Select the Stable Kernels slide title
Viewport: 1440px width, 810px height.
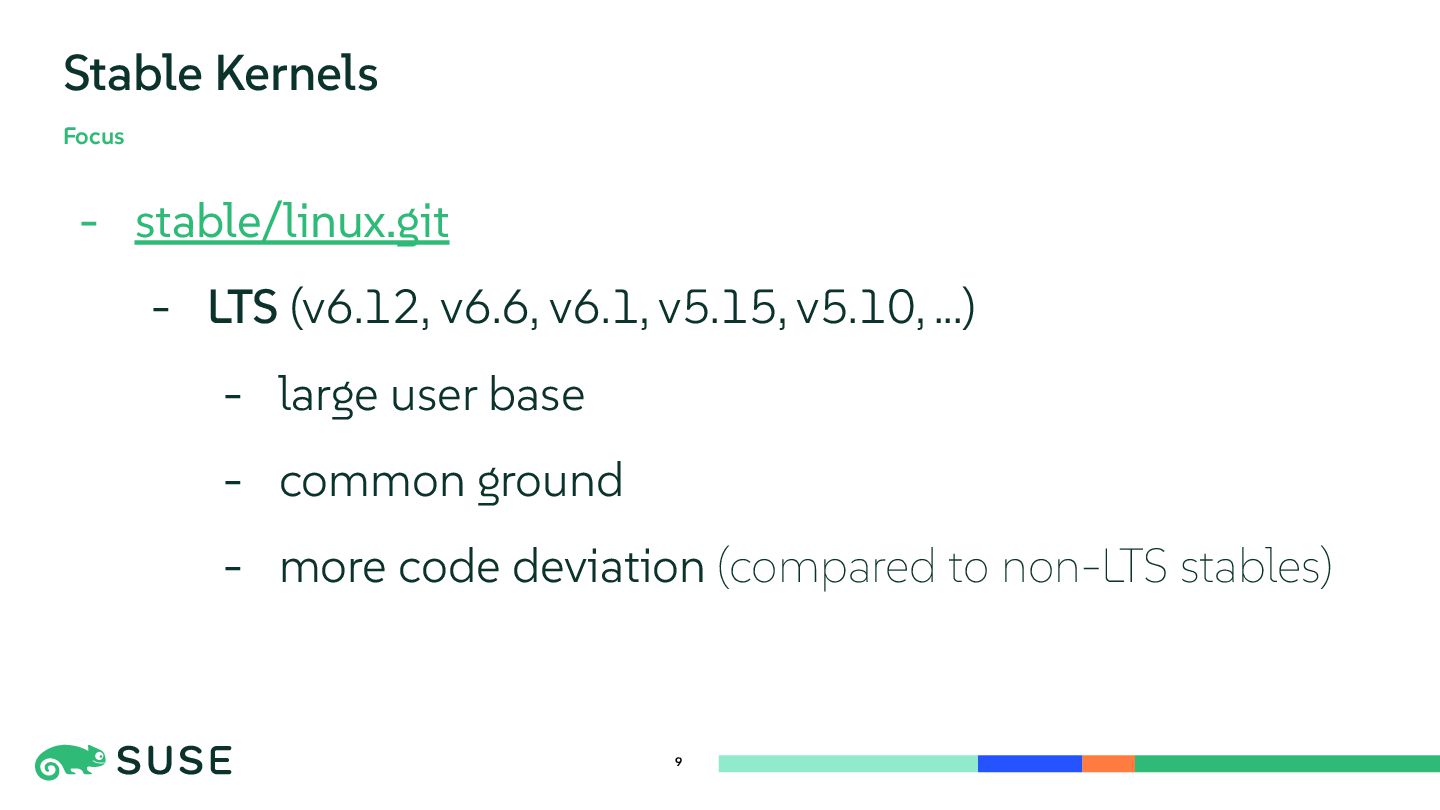point(221,73)
